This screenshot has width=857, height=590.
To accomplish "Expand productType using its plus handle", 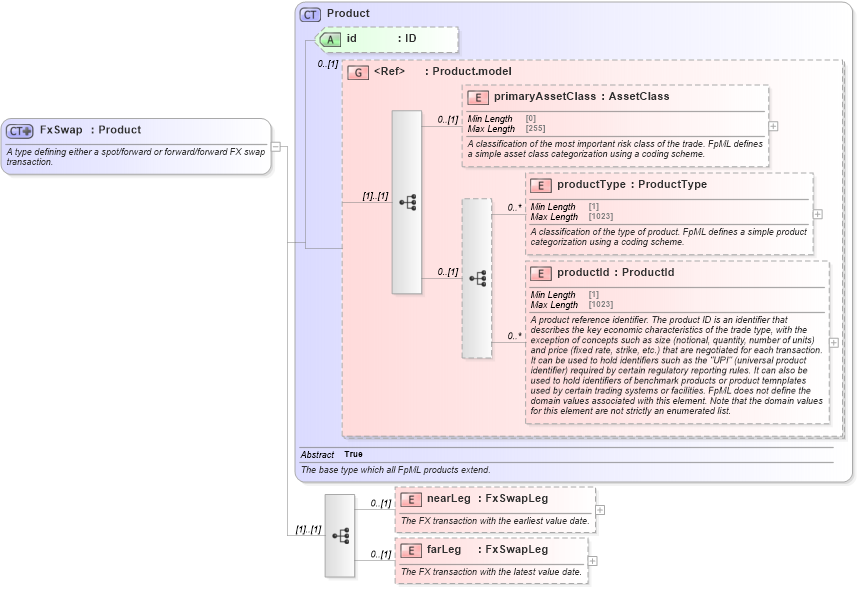I will coord(815,214).
